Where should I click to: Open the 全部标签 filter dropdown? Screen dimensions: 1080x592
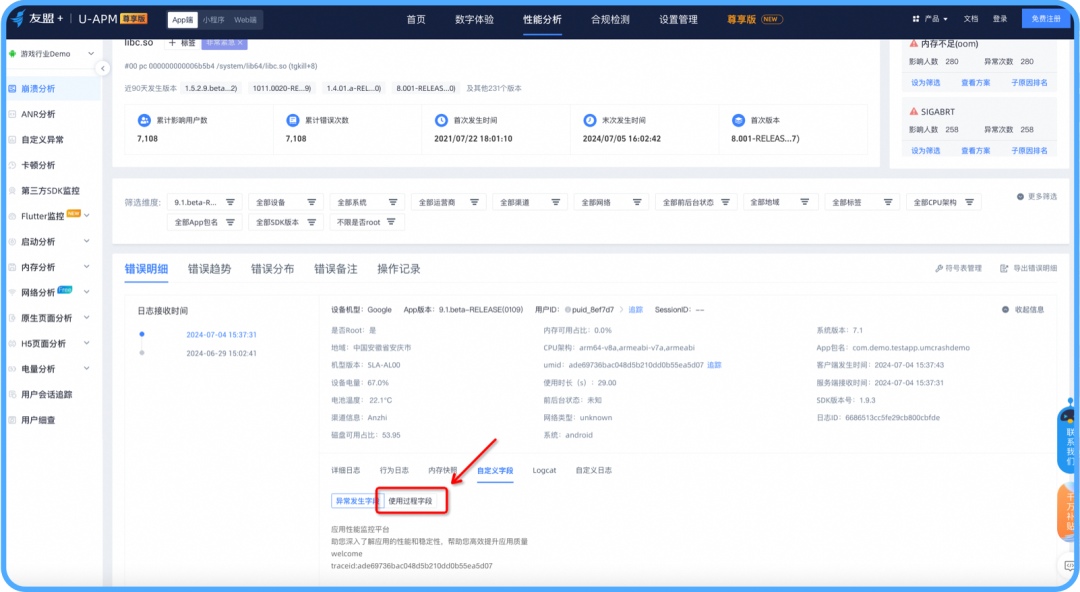(x=862, y=203)
